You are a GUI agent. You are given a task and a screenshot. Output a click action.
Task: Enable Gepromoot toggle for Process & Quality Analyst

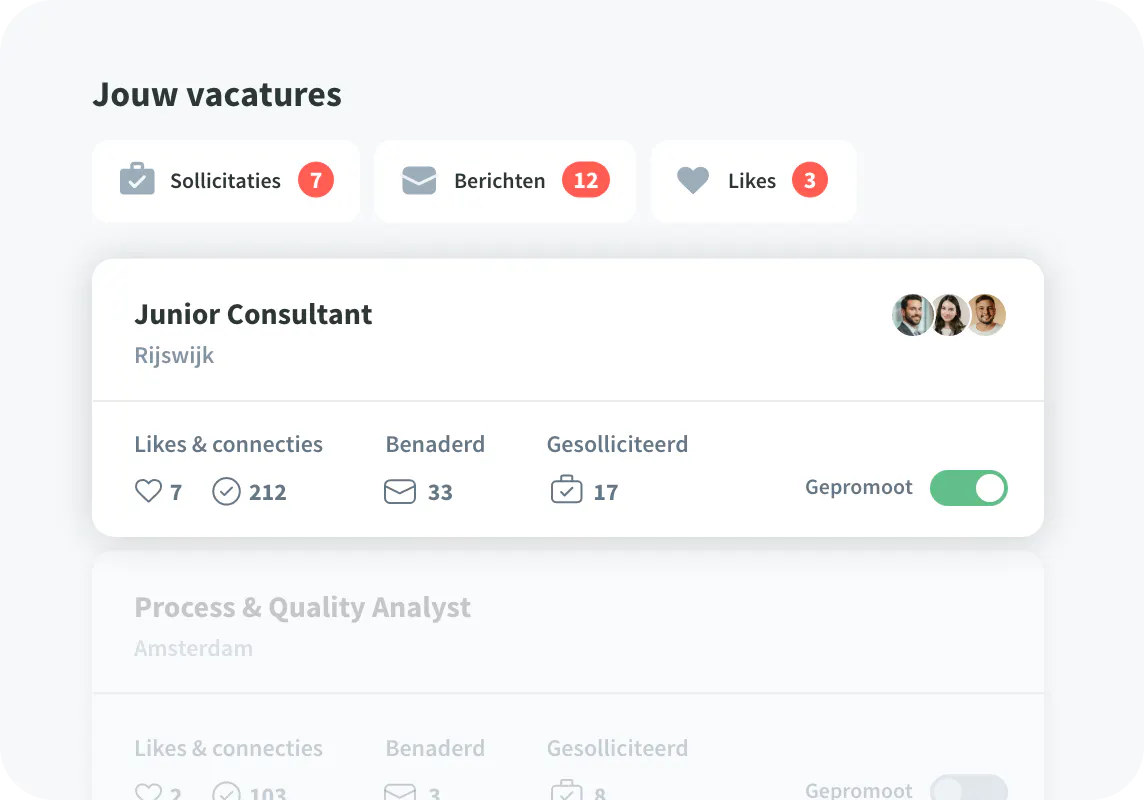968,789
